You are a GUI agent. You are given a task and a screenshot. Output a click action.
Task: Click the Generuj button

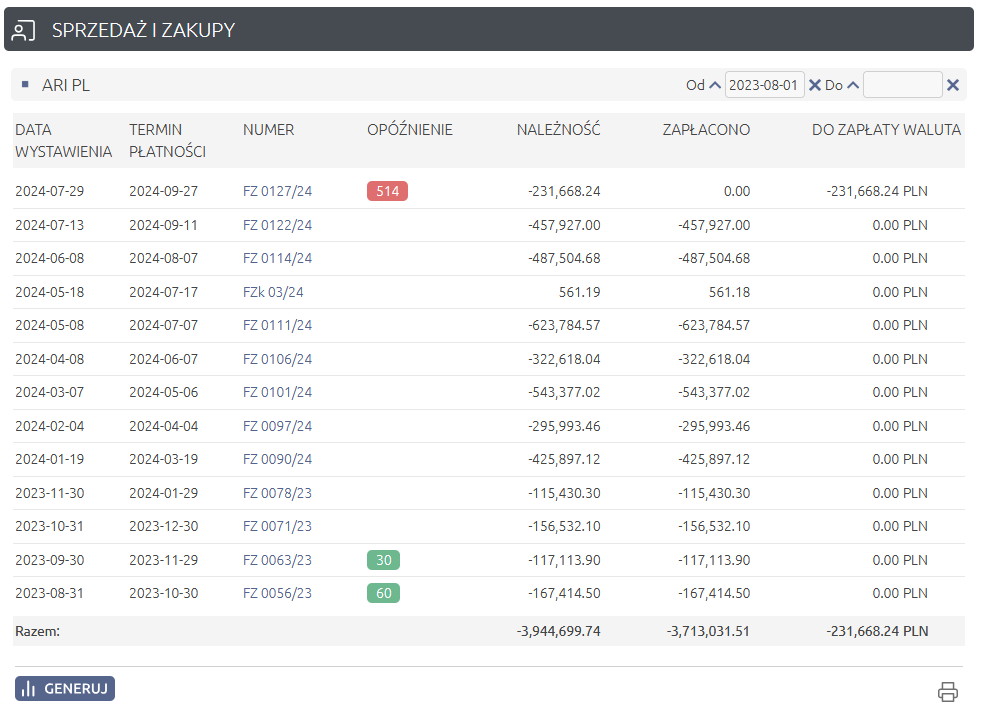pos(65,689)
